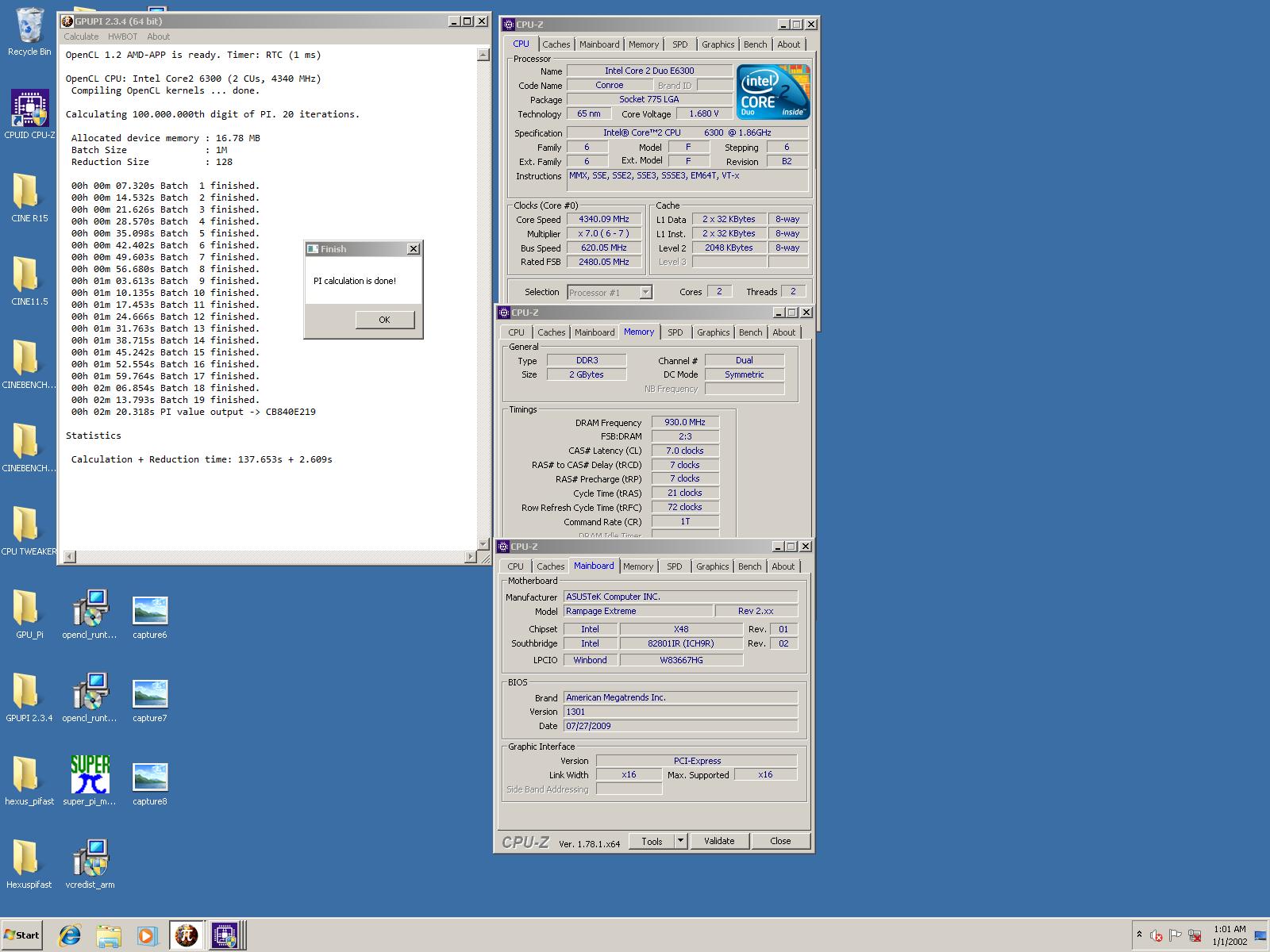1270x952 pixels.
Task: Open the GPU_Pi folder icon
Action: pyautogui.click(x=29, y=615)
